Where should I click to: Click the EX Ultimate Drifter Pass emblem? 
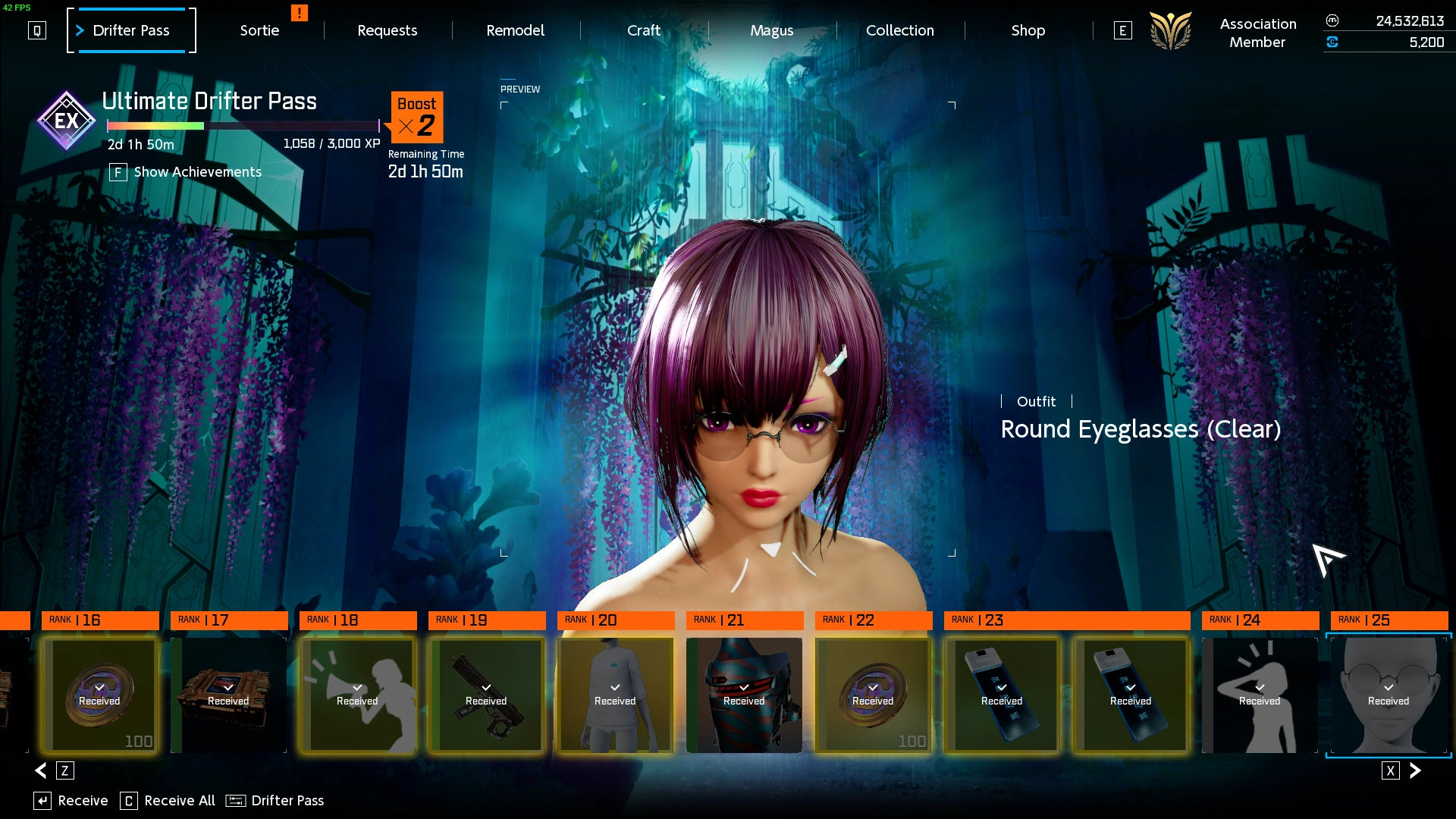click(66, 121)
